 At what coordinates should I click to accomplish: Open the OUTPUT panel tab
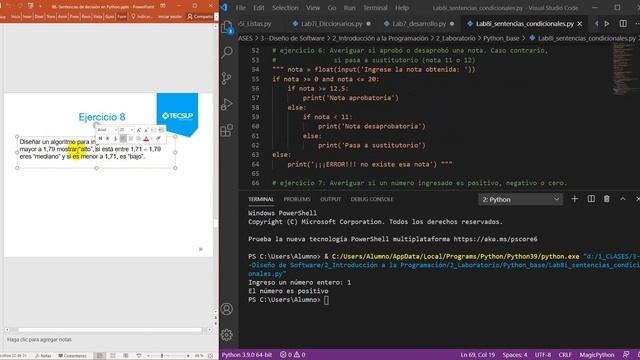[330, 199]
